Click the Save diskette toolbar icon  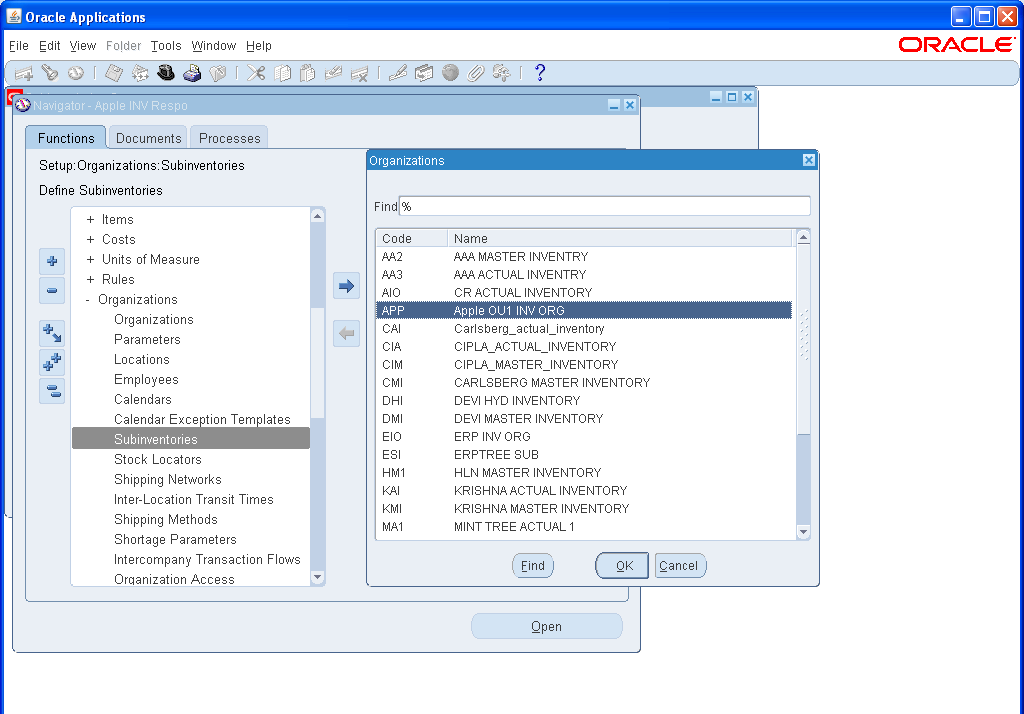click(114, 73)
